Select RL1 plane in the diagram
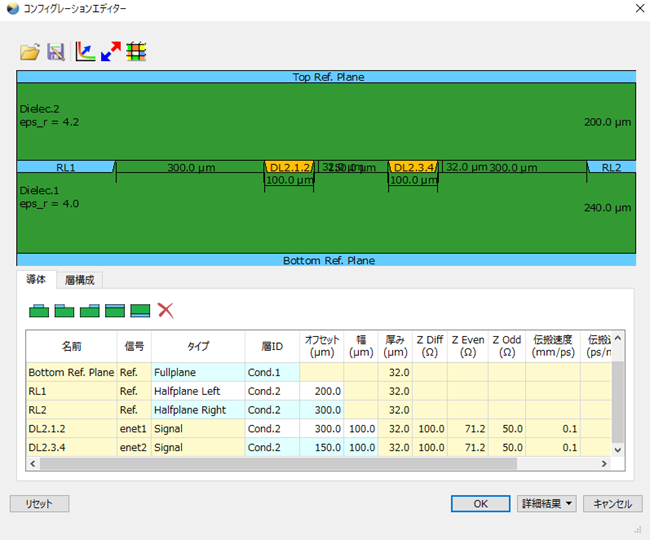Viewport: 650px width, 540px height. click(x=65, y=167)
